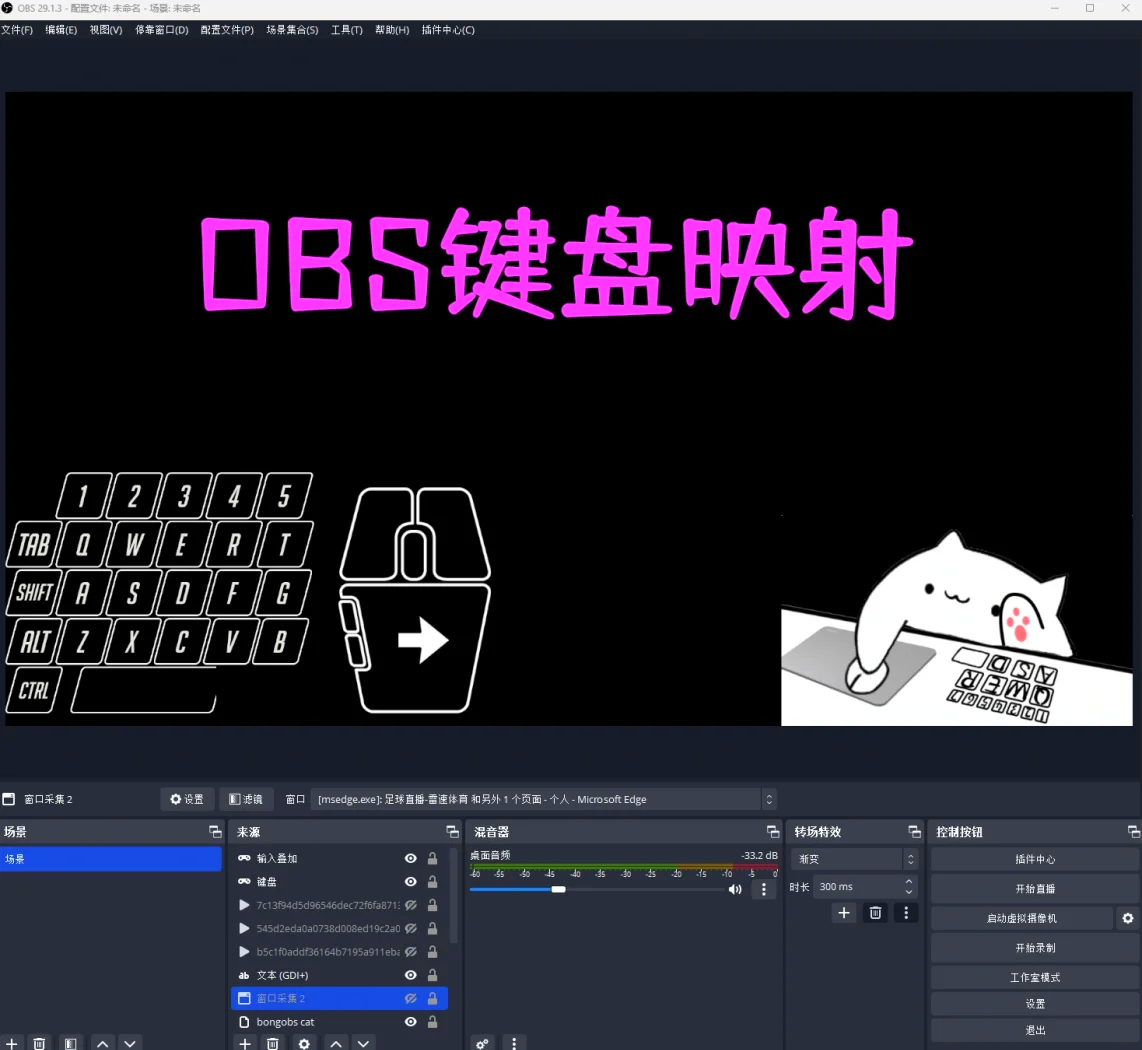Hide the bongobs cat source via eye icon
Screen dimensions: 1142x1050
coord(411,1022)
